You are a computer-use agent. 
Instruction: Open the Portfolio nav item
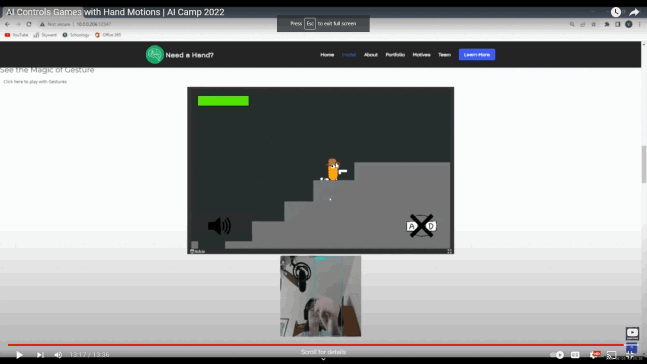395,54
